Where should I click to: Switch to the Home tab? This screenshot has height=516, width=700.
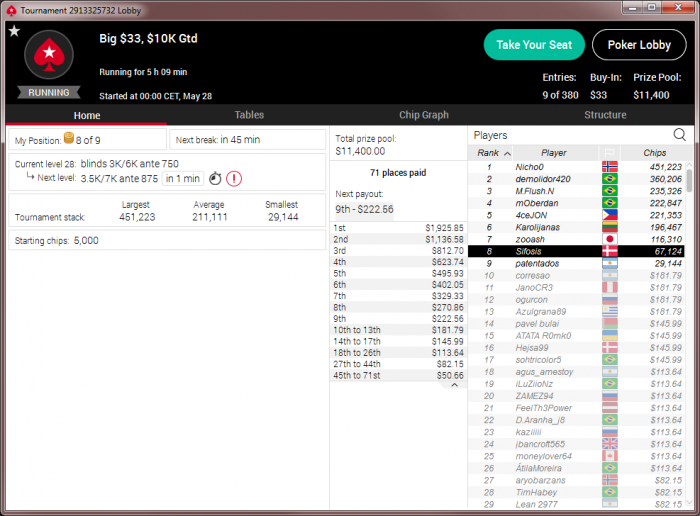(87, 115)
